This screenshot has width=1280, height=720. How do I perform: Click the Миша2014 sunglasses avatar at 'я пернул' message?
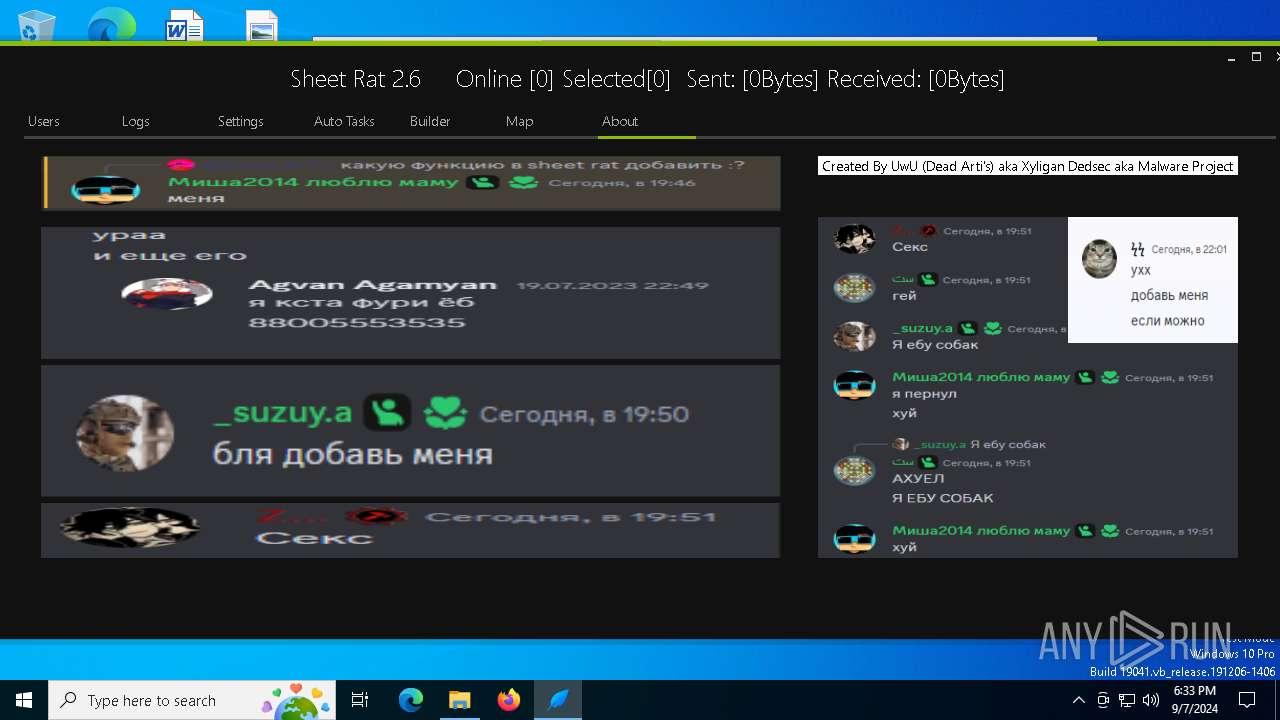(854, 386)
